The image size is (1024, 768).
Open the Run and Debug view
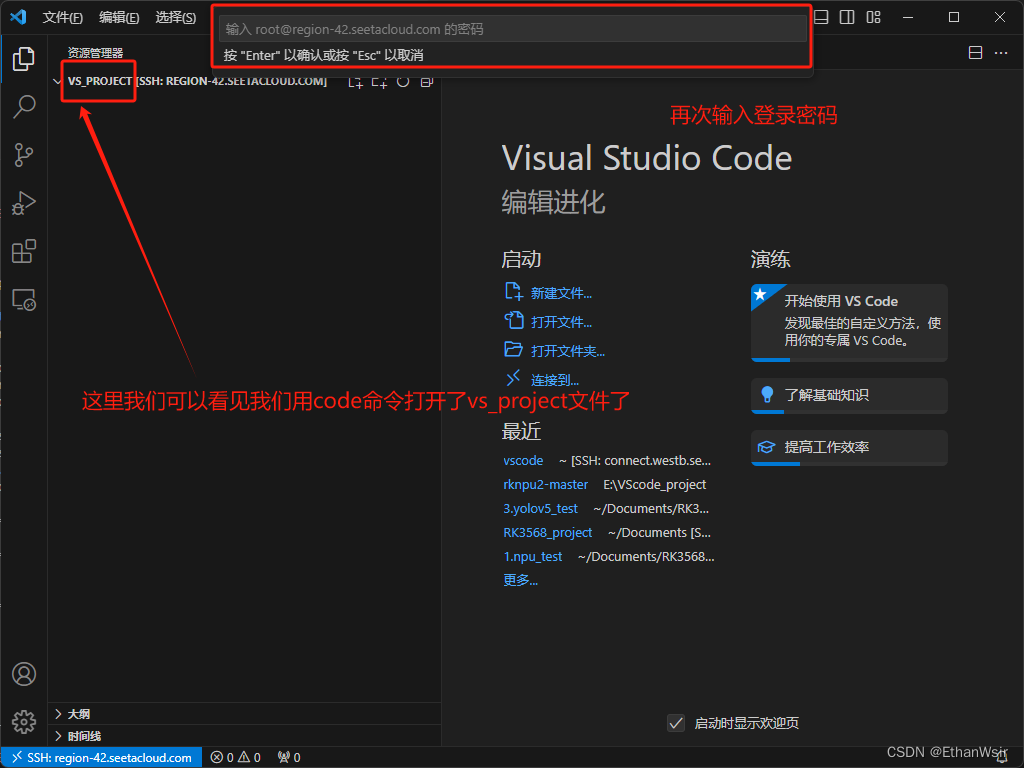(24, 203)
